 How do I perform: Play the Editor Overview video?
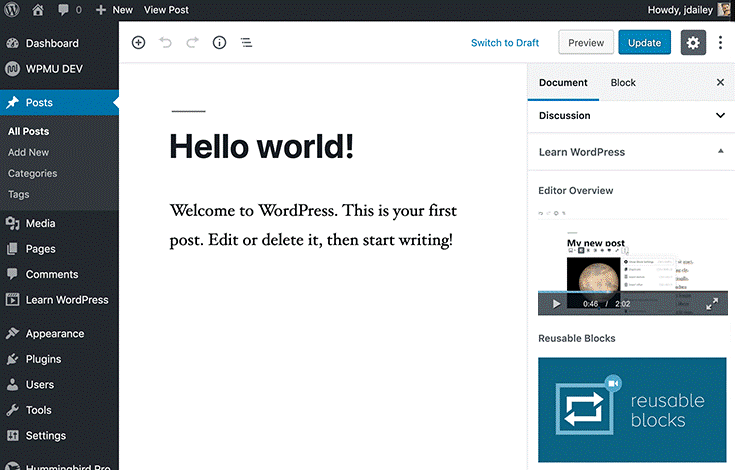pyautogui.click(x=556, y=304)
